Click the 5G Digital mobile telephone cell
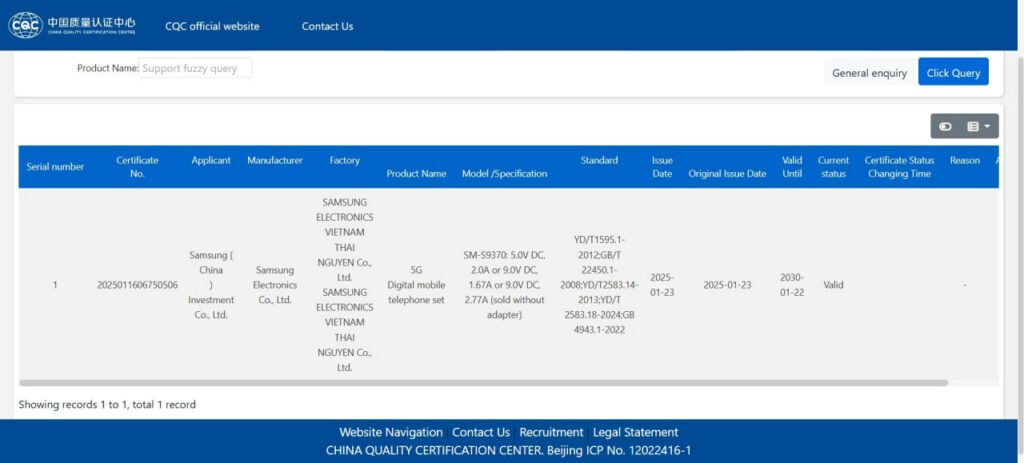The height and width of the screenshot is (463, 1024). (417, 285)
